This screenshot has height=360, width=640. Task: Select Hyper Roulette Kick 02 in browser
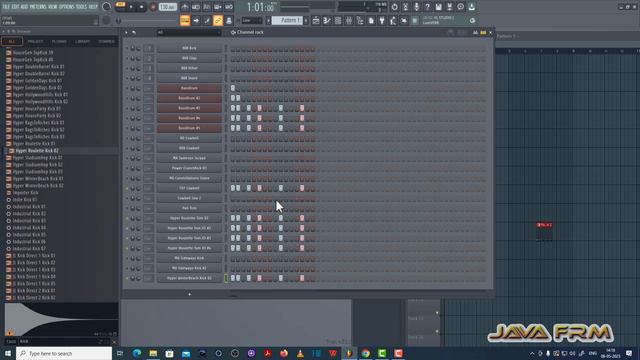(x=37, y=151)
